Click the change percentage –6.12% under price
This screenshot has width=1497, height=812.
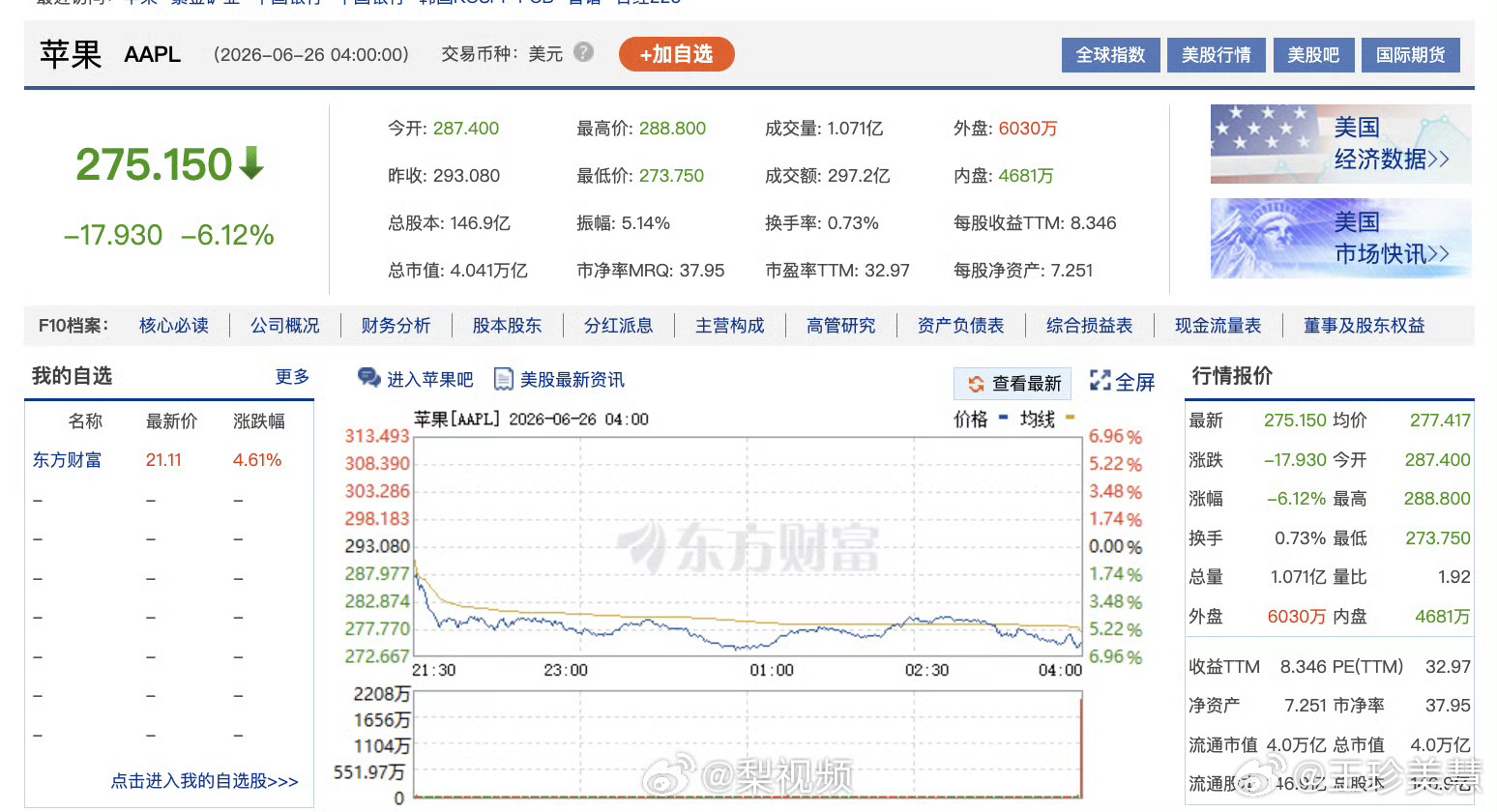pos(227,235)
